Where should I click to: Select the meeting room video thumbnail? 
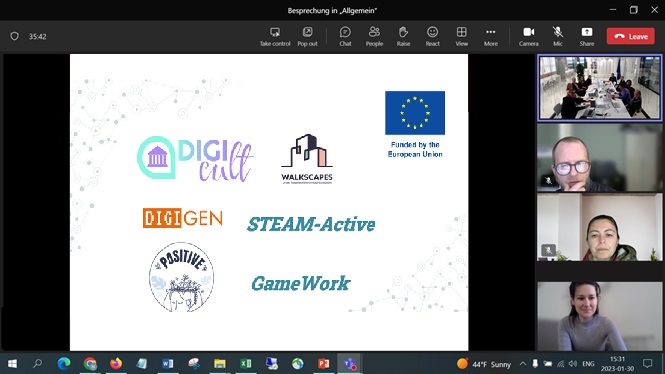pyautogui.click(x=600, y=88)
